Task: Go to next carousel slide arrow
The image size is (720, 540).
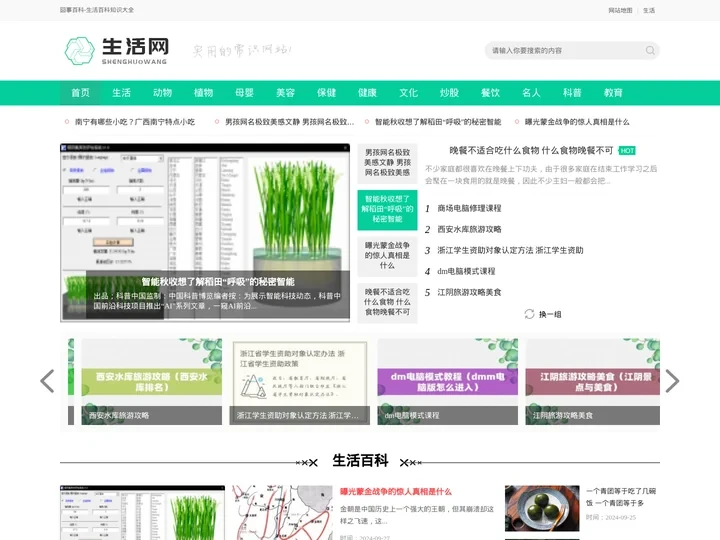Action: tap(672, 381)
